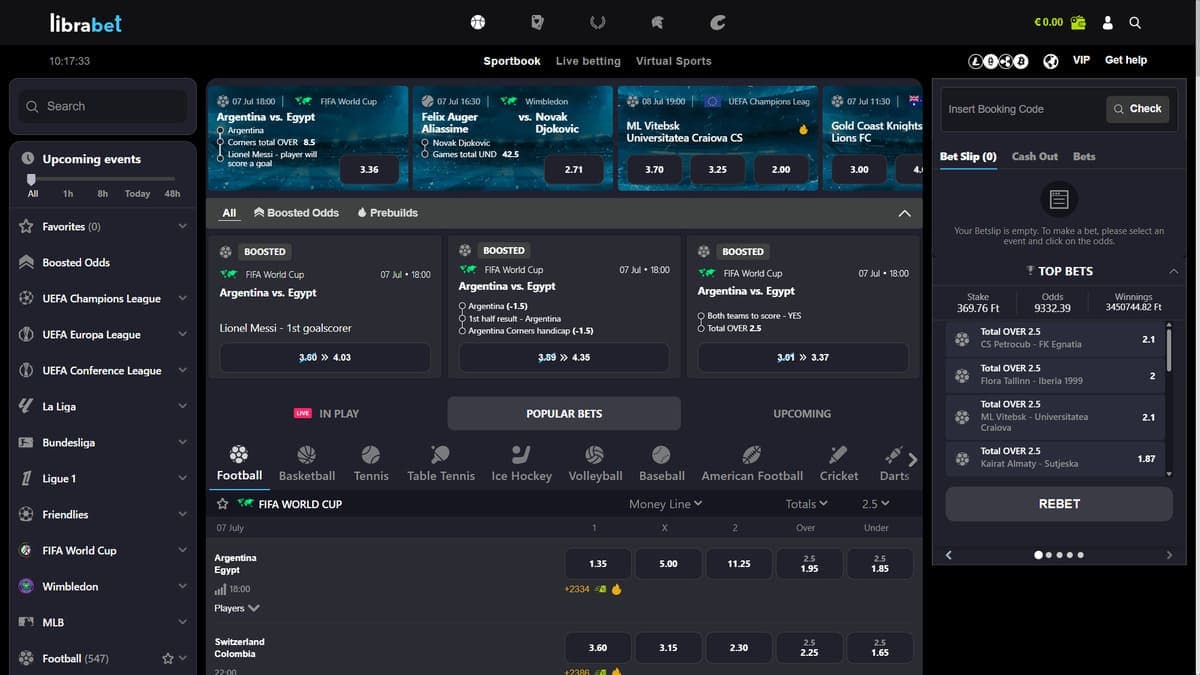Open the Cash Out tab
Viewport: 1200px width, 675px height.
(x=1034, y=156)
